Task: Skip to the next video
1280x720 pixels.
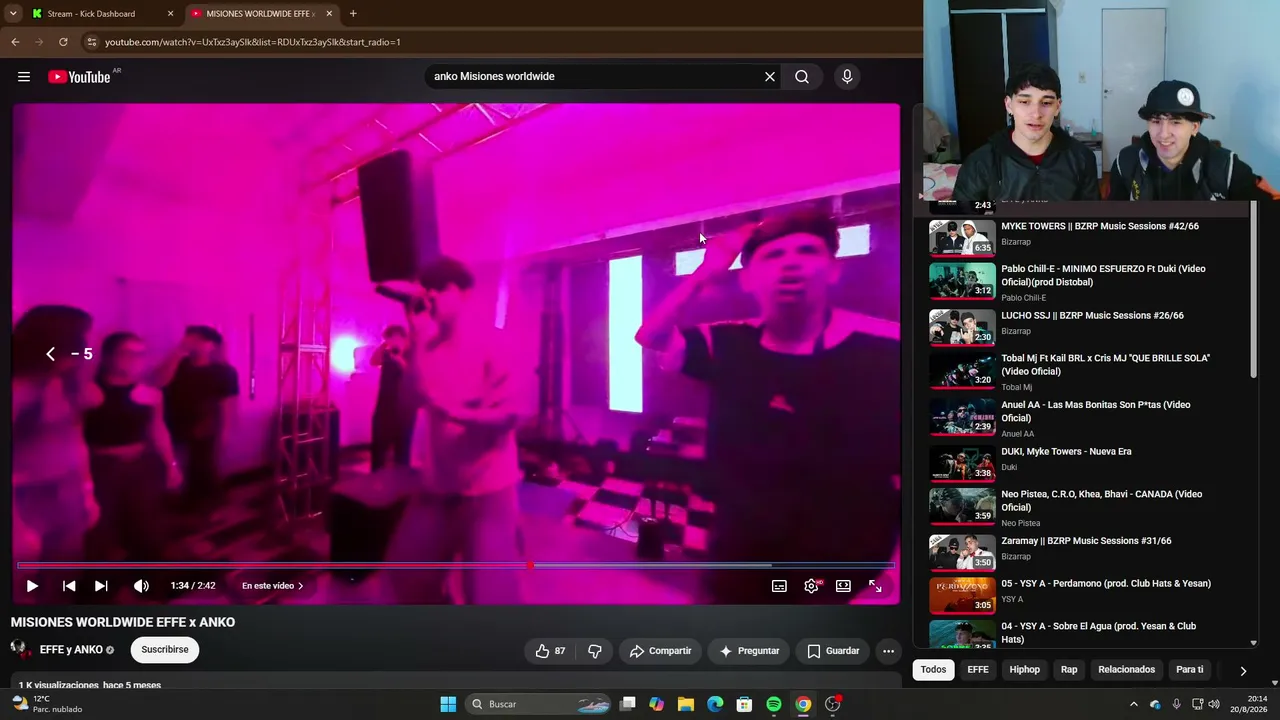Action: coord(101,586)
